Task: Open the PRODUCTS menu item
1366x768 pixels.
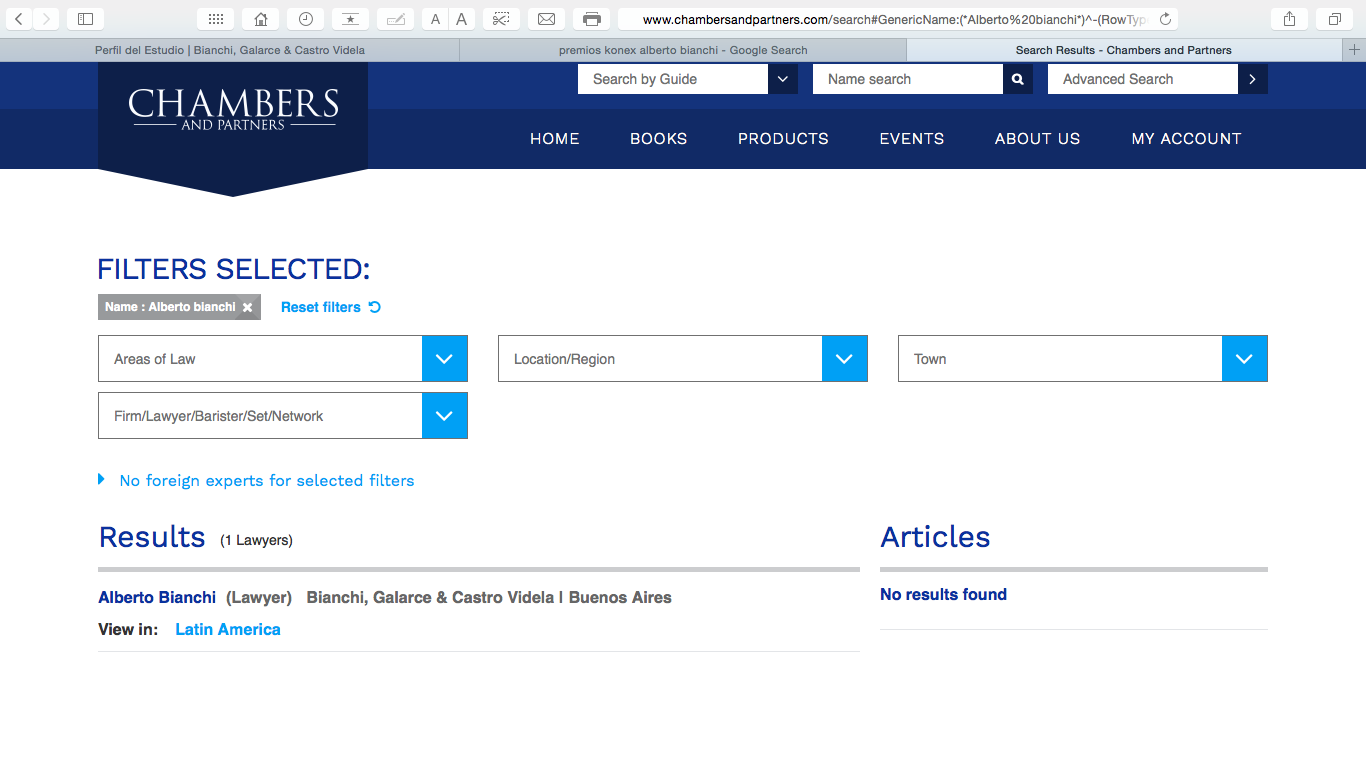Action: pyautogui.click(x=783, y=139)
